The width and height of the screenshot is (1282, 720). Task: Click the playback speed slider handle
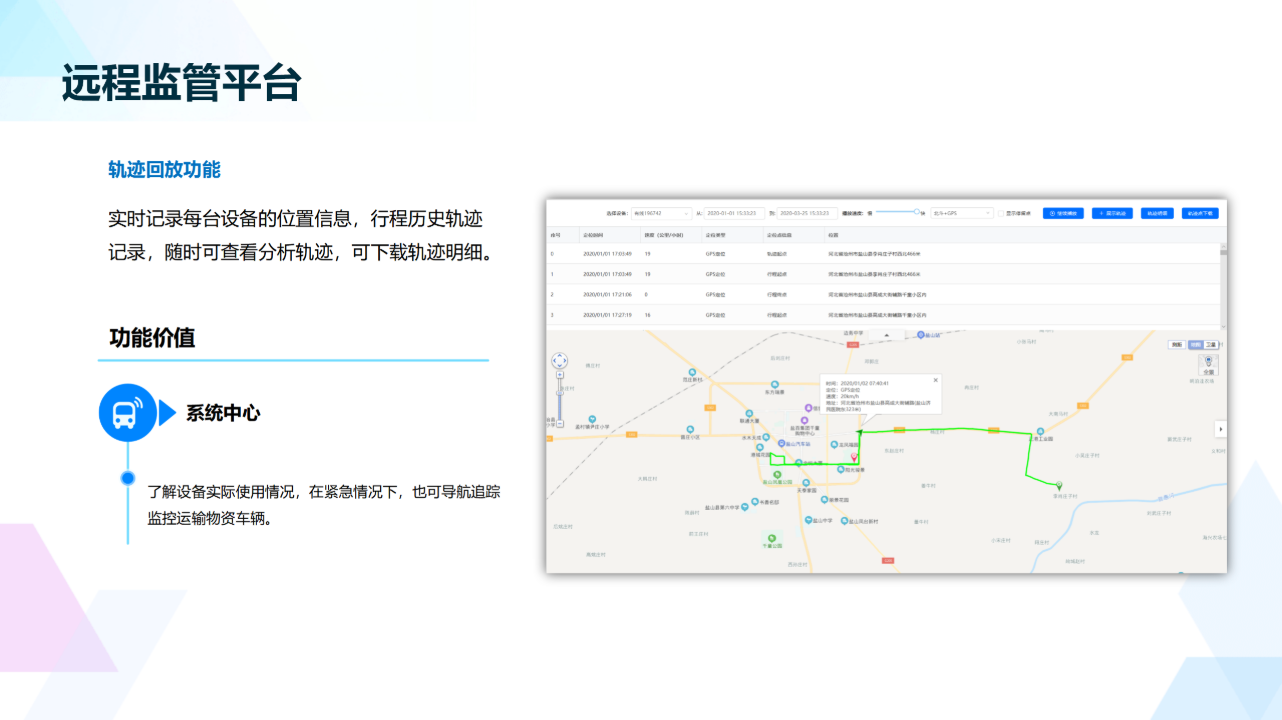[918, 212]
